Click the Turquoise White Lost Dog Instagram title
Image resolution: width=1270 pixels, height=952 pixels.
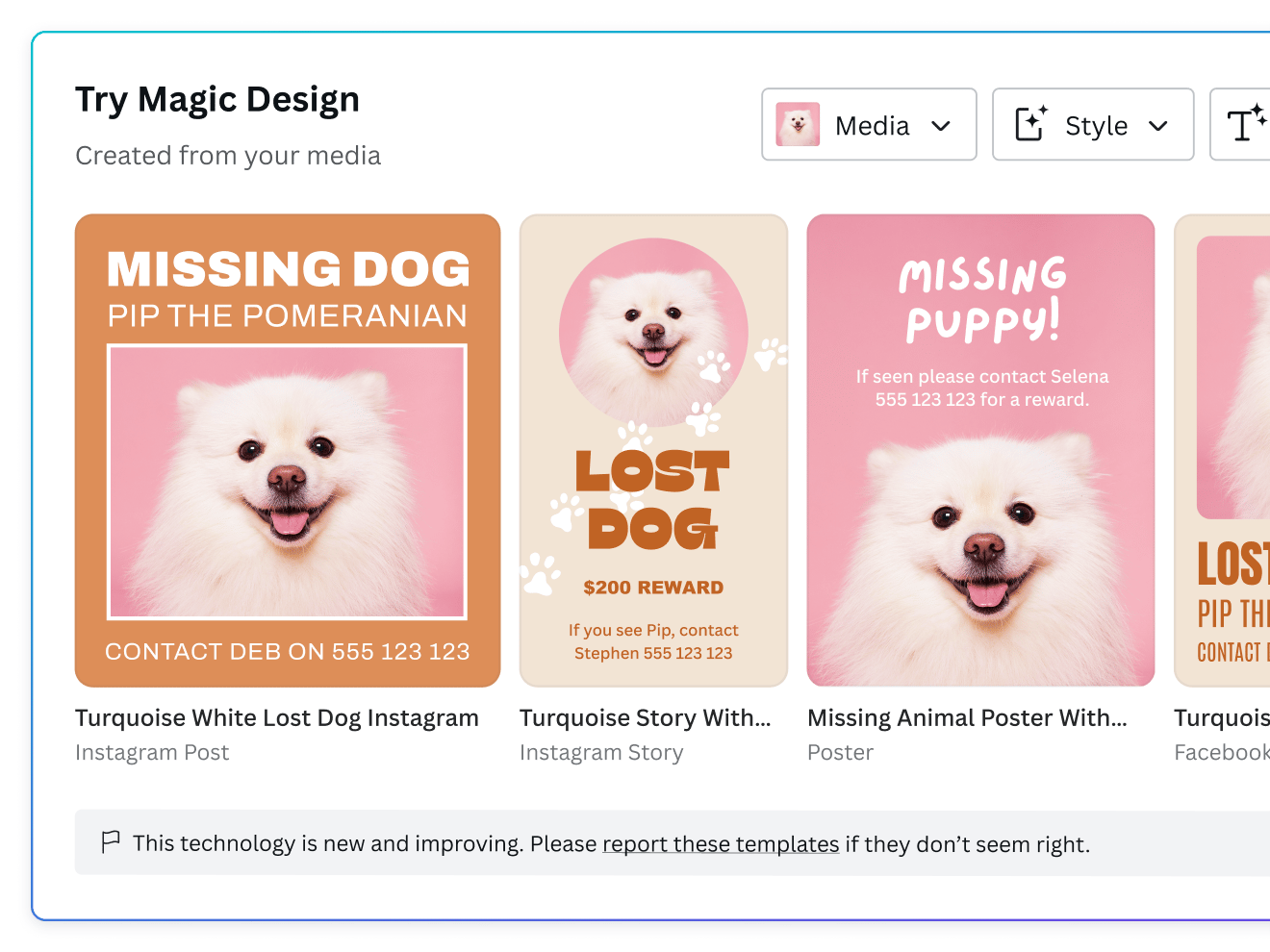click(x=277, y=717)
